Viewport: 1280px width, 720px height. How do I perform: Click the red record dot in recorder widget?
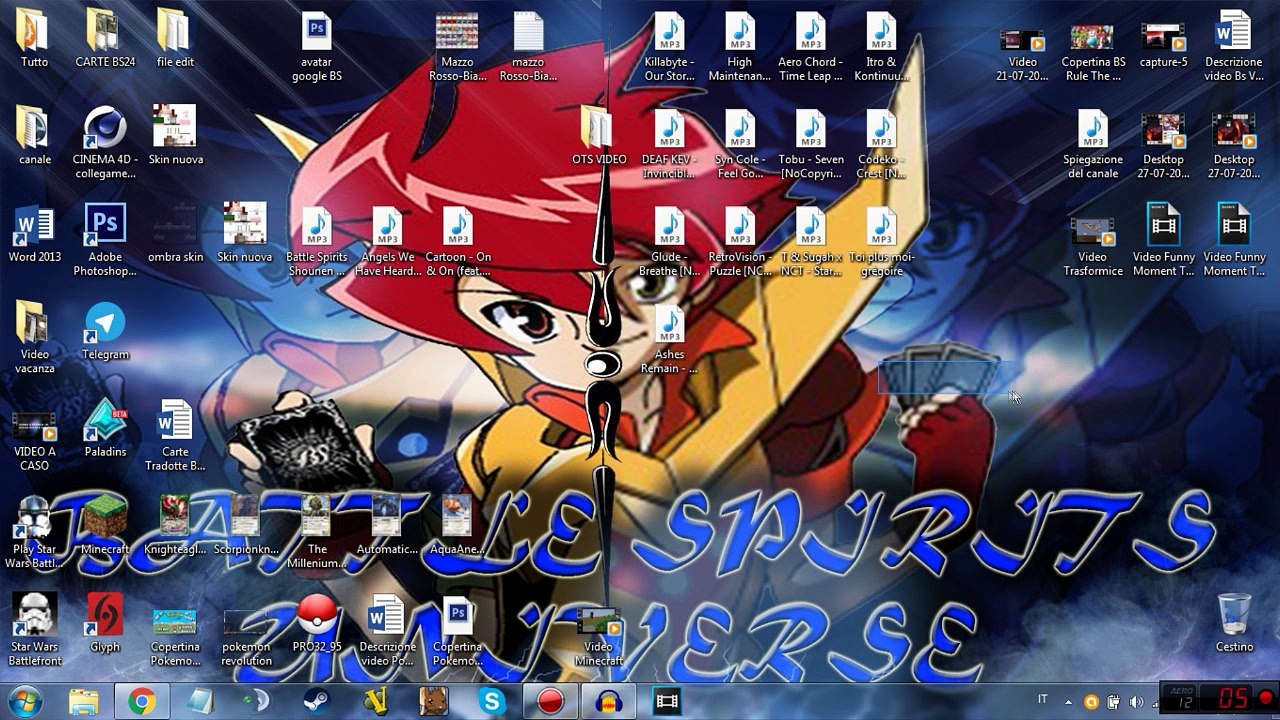(x=1265, y=698)
